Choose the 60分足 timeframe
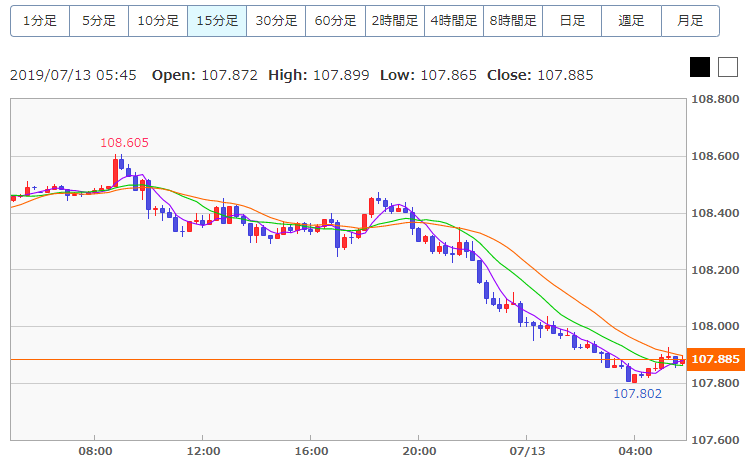Viewport: 754px width, 470px height. (336, 21)
